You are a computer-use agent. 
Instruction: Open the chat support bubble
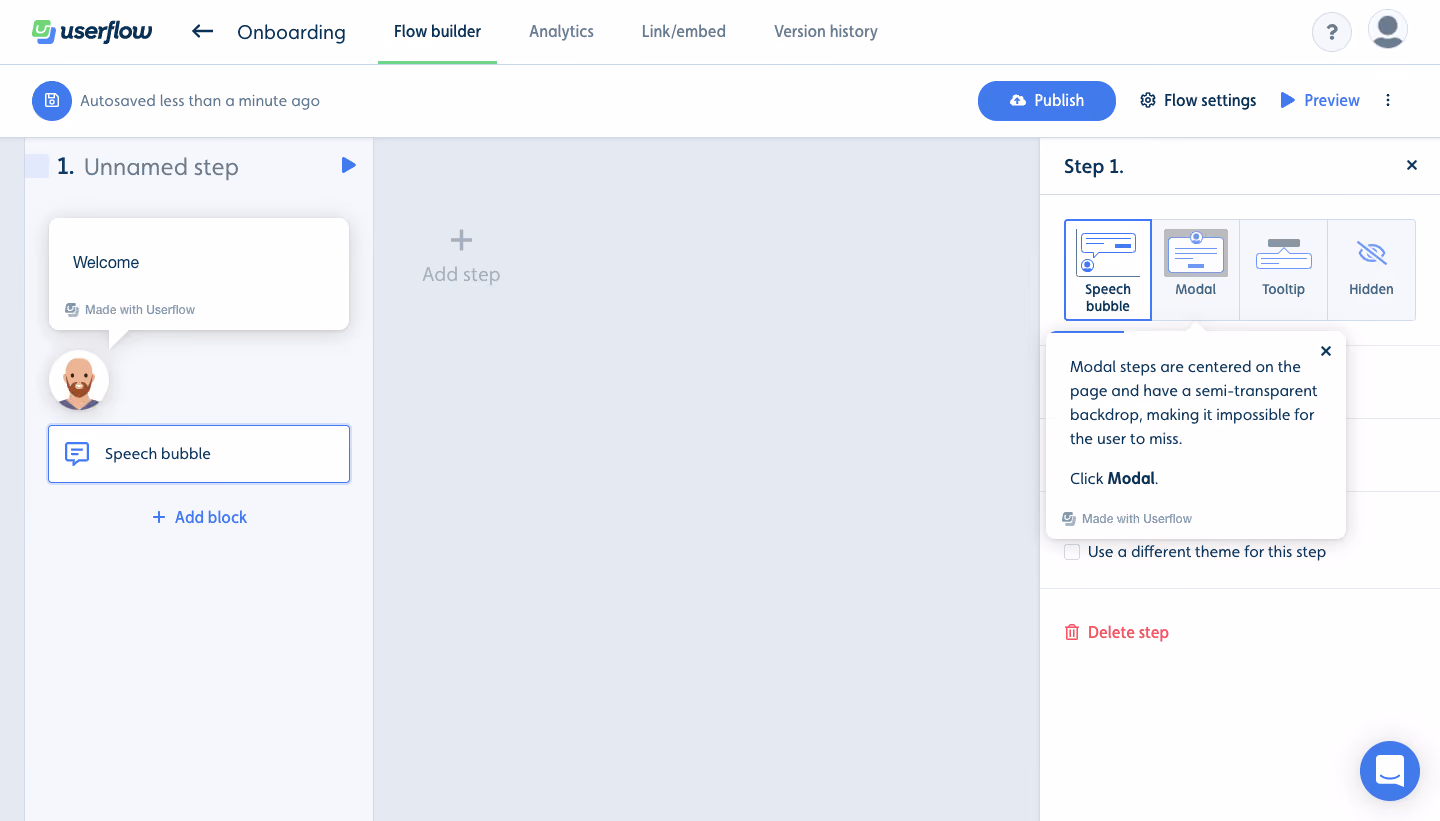point(1390,771)
